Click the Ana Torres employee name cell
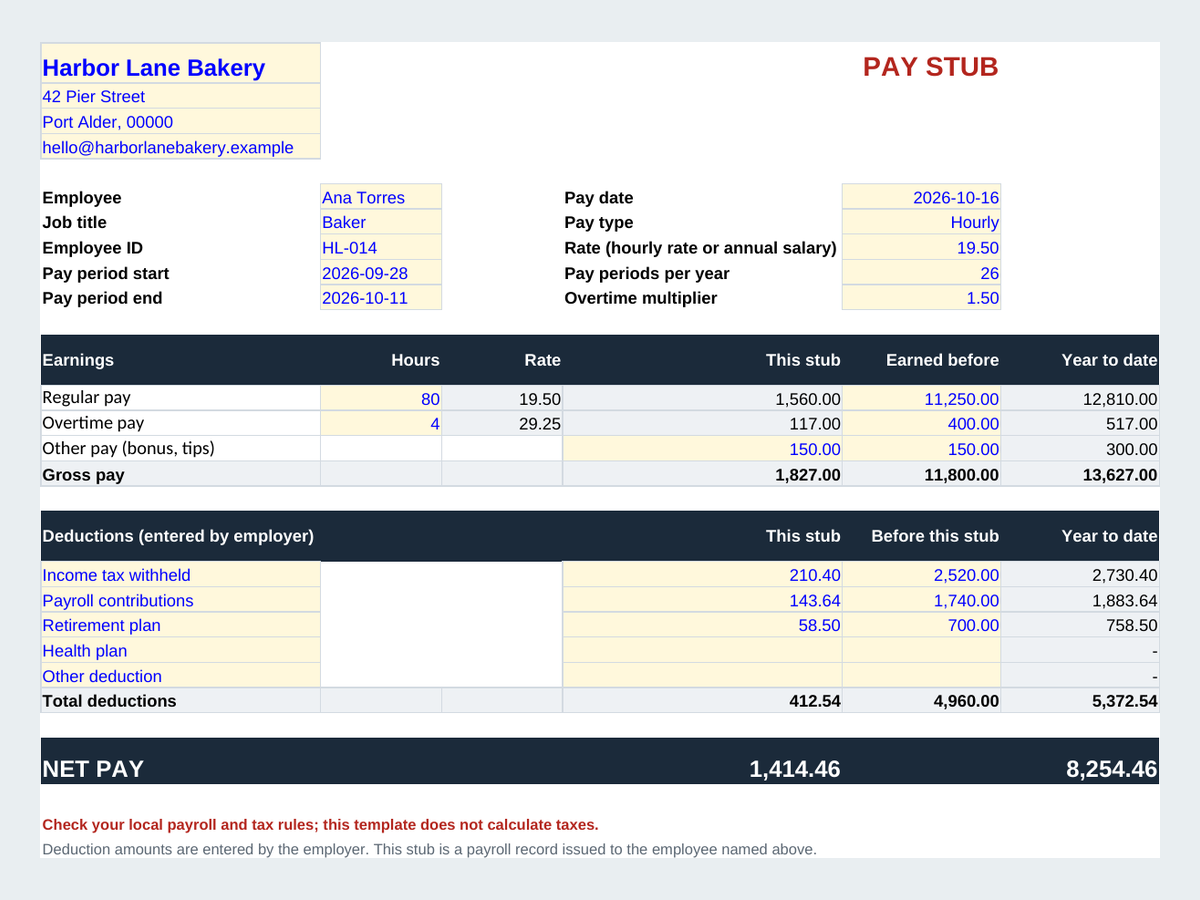 click(x=381, y=197)
